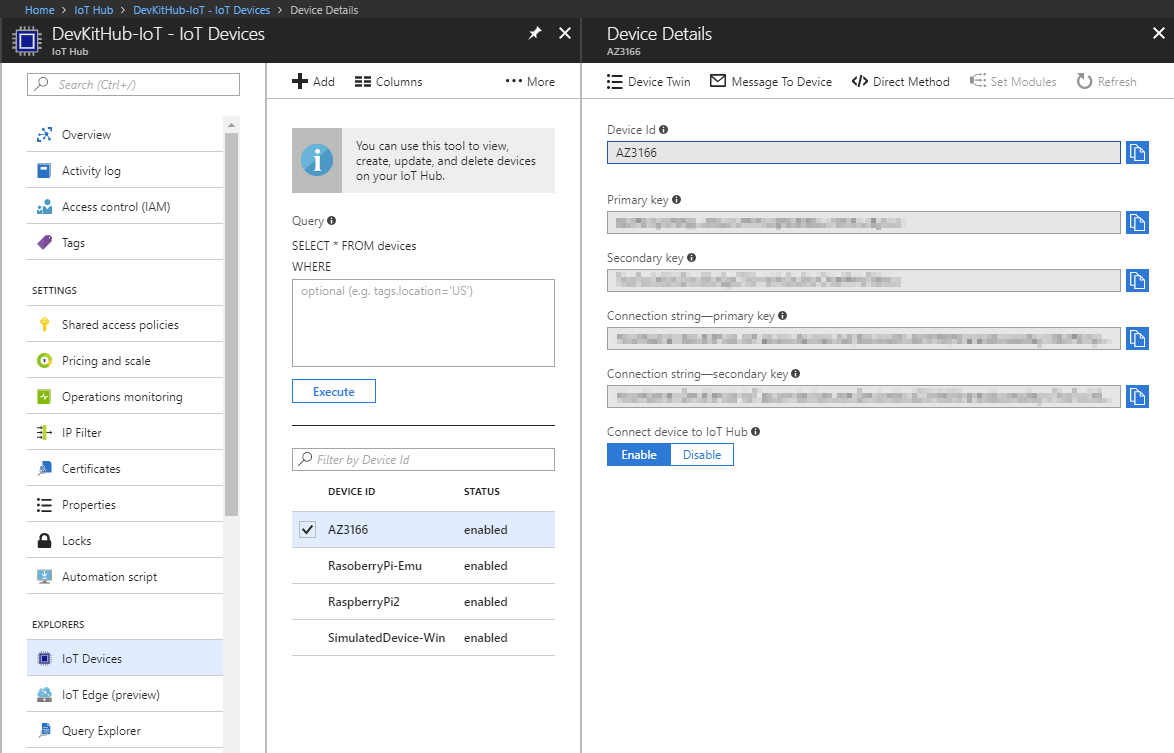Open the Device Twin editor
The image size is (1174, 753).
(648, 81)
